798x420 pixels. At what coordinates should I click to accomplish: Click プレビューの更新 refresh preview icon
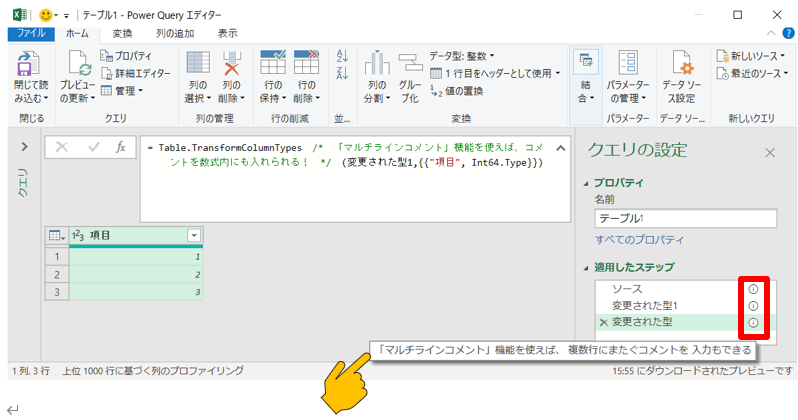coord(80,65)
